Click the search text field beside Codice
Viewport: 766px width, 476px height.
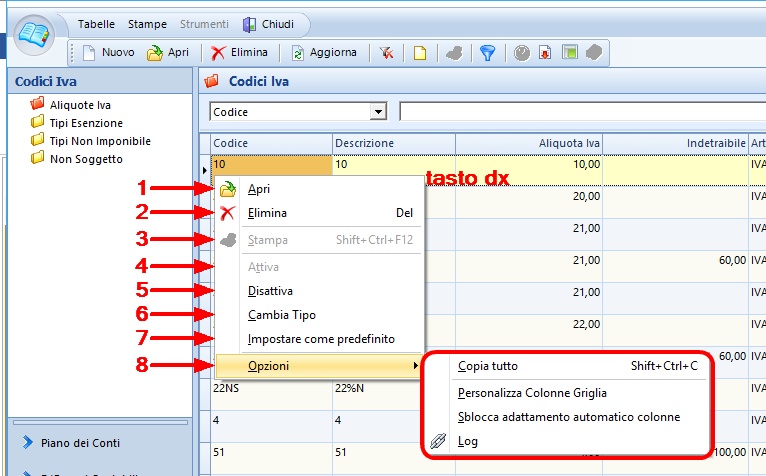[x=580, y=112]
